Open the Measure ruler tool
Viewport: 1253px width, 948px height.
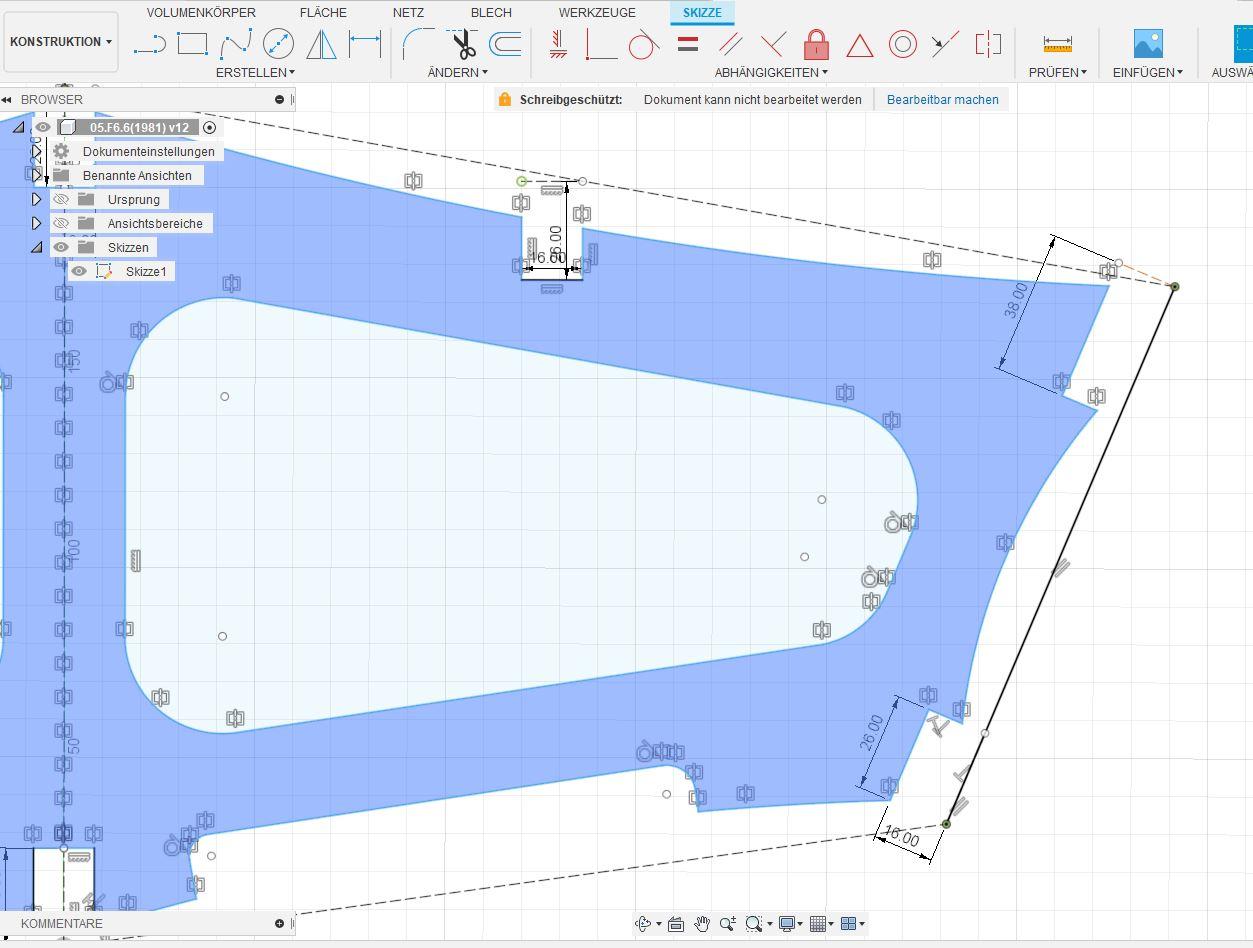(x=1057, y=44)
